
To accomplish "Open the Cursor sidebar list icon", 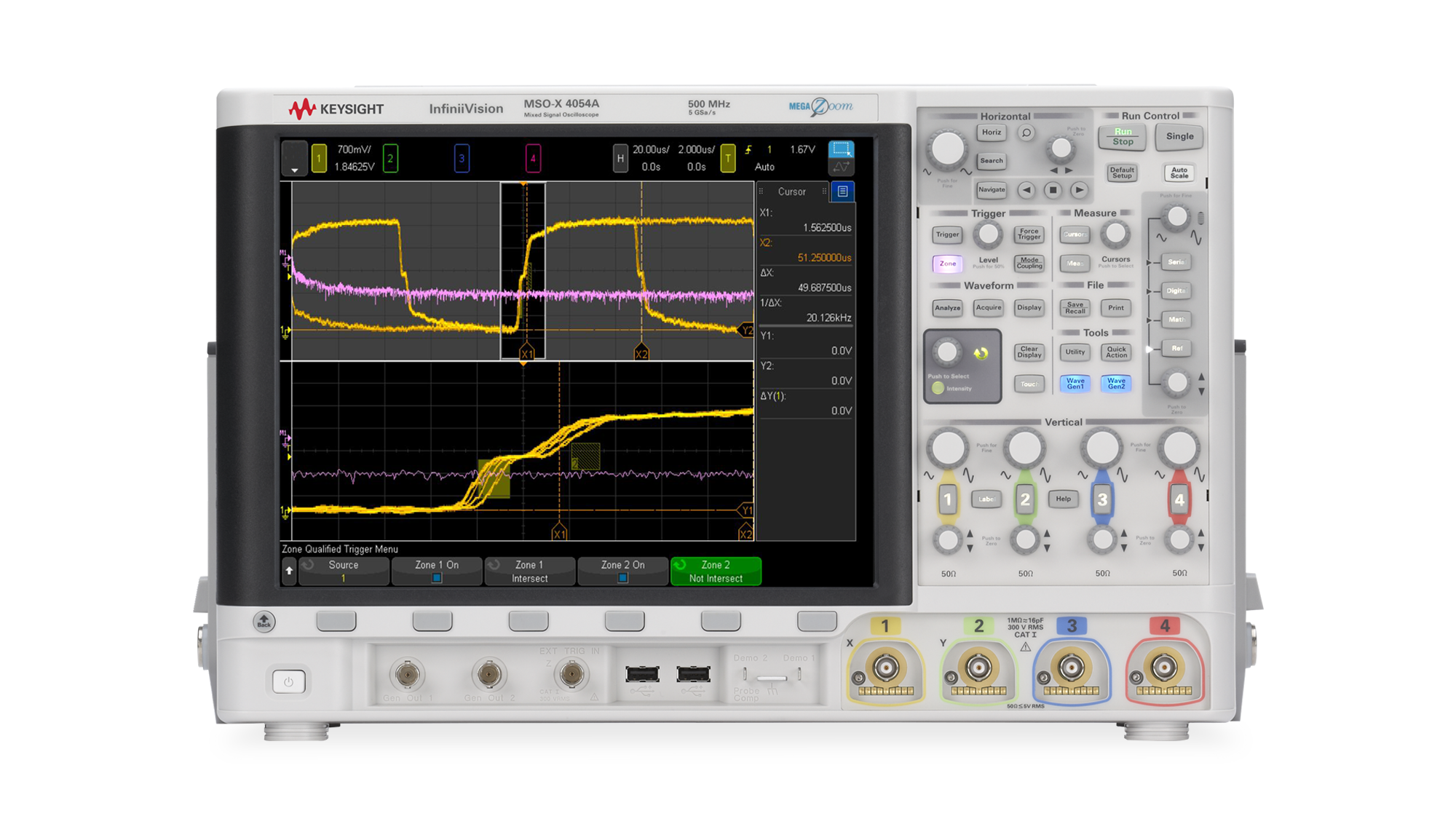I will click(842, 191).
